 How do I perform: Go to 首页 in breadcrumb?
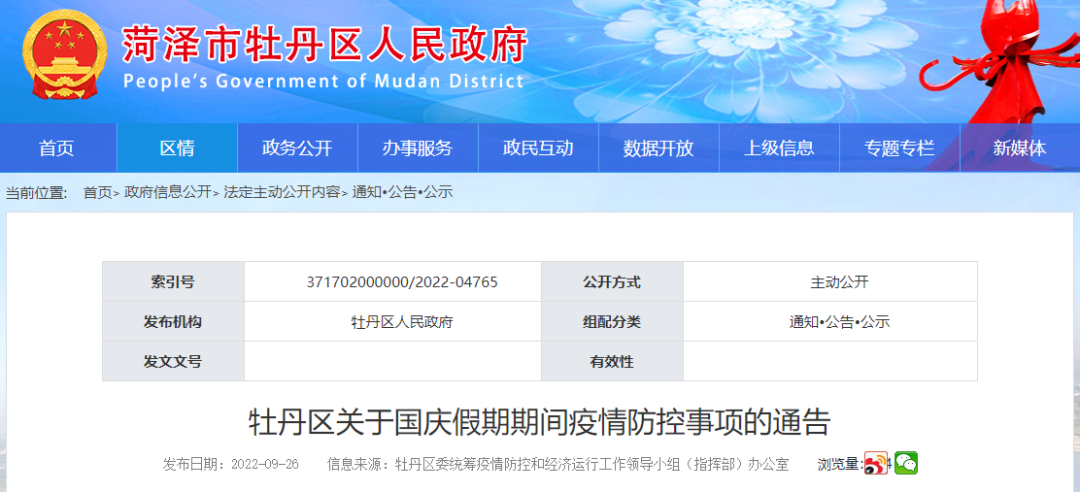pos(97,193)
